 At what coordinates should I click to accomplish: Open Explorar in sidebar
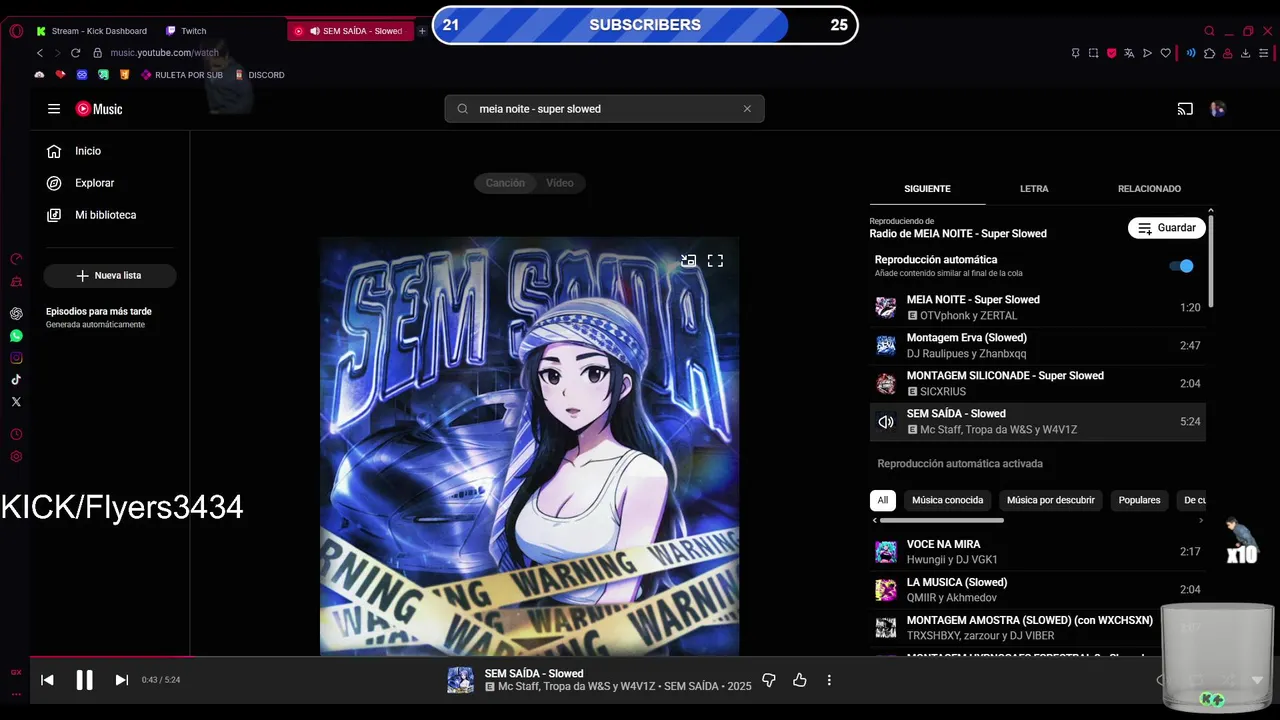click(109, 183)
